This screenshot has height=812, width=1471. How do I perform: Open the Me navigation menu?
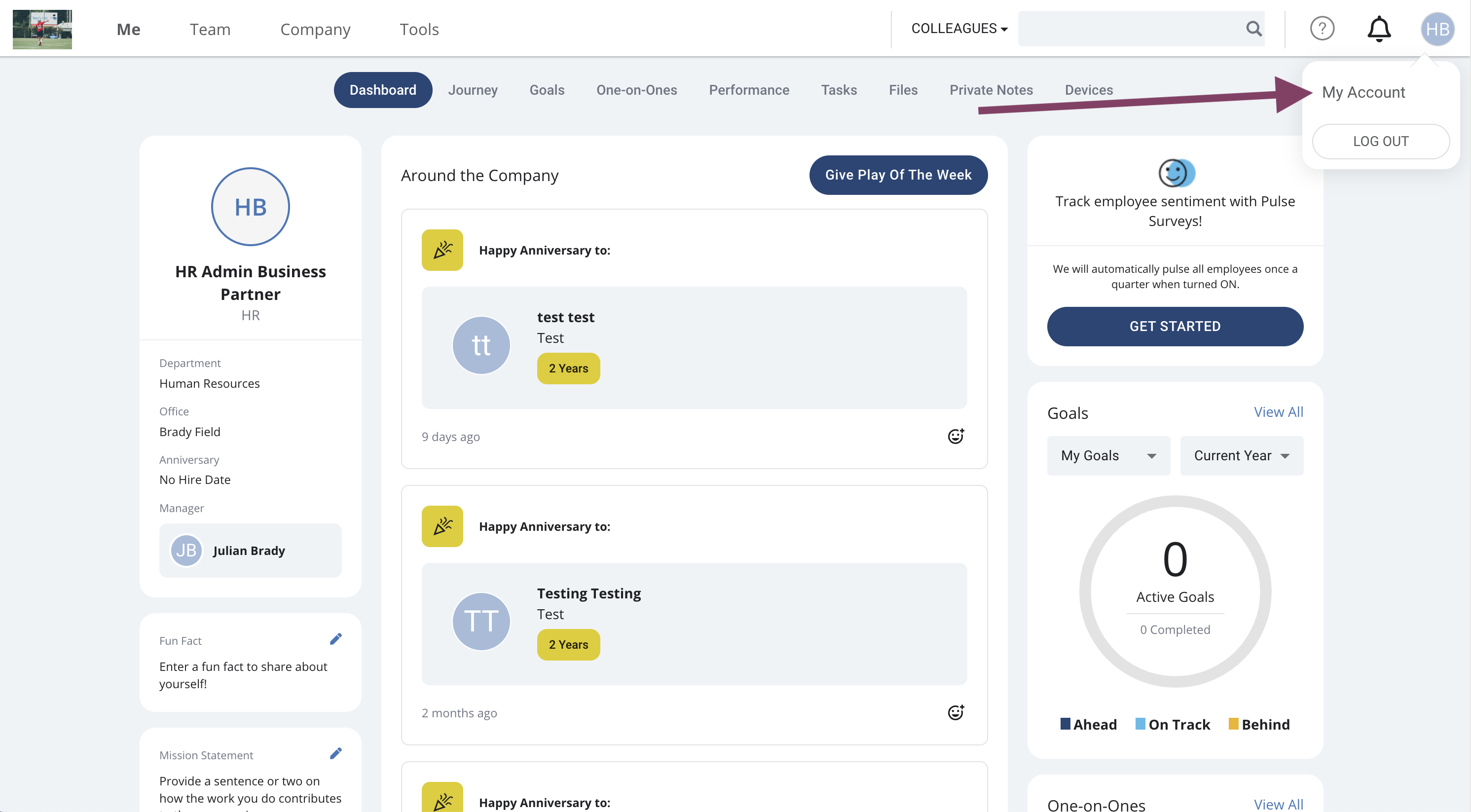point(128,29)
